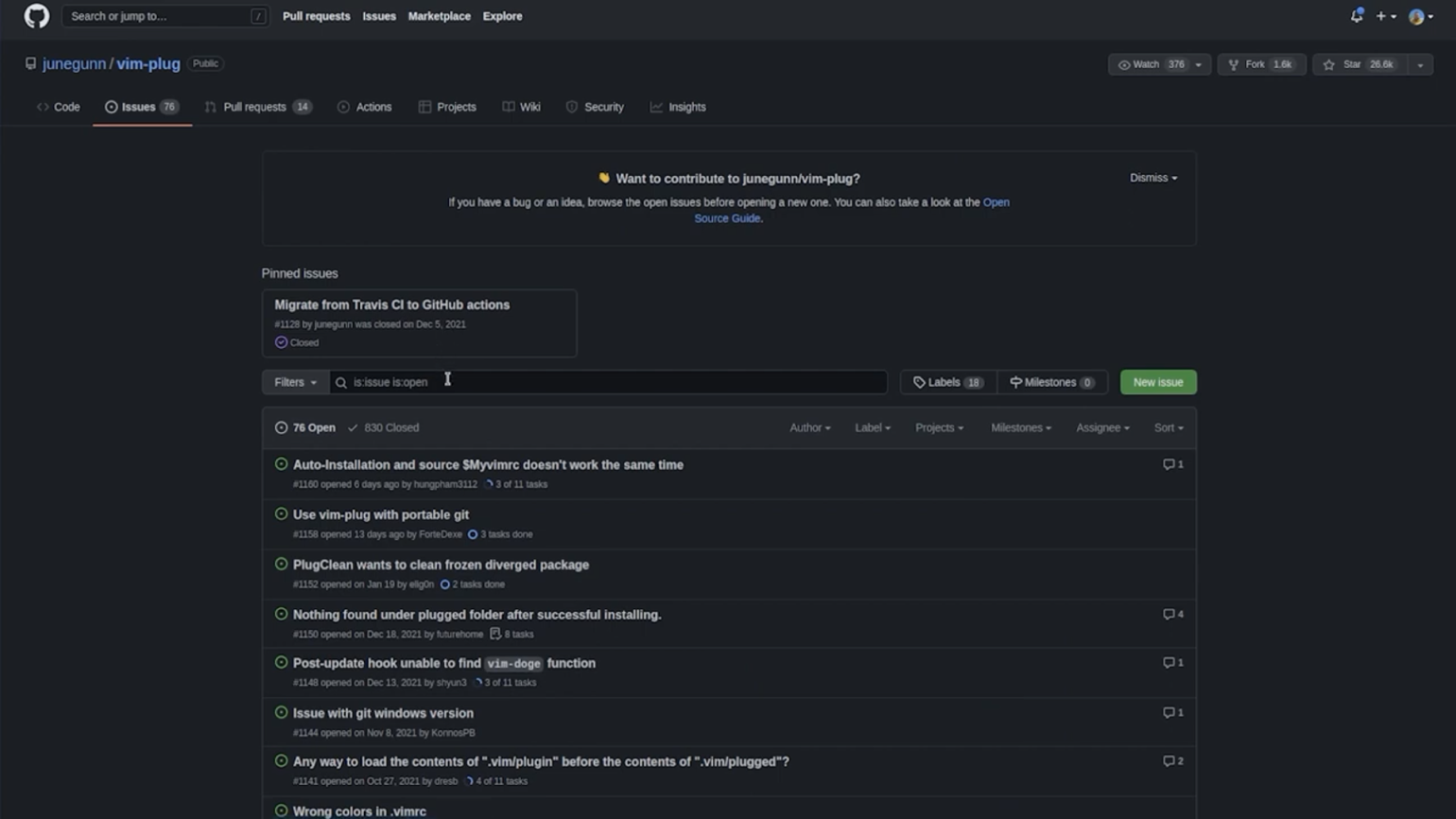Screen dimensions: 1456x819
Task: Open the Dismiss dropdown
Action: [x=1153, y=178]
